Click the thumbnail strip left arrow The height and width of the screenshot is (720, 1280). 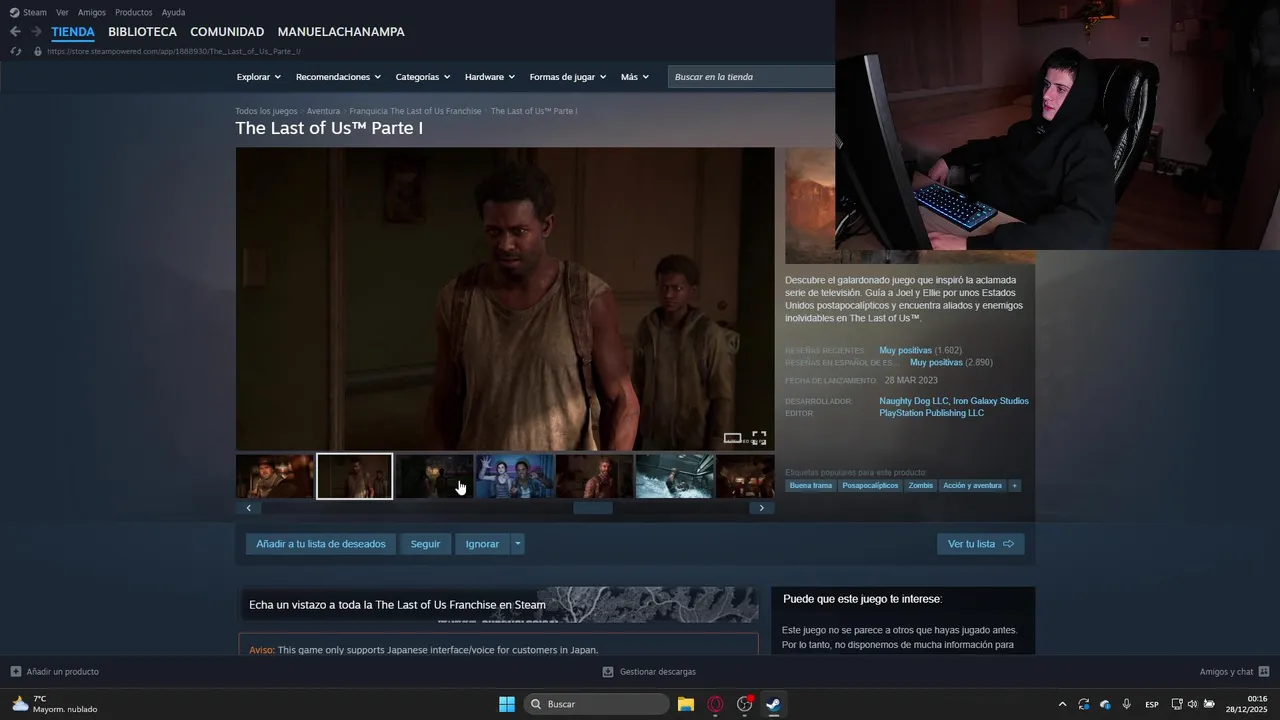249,508
